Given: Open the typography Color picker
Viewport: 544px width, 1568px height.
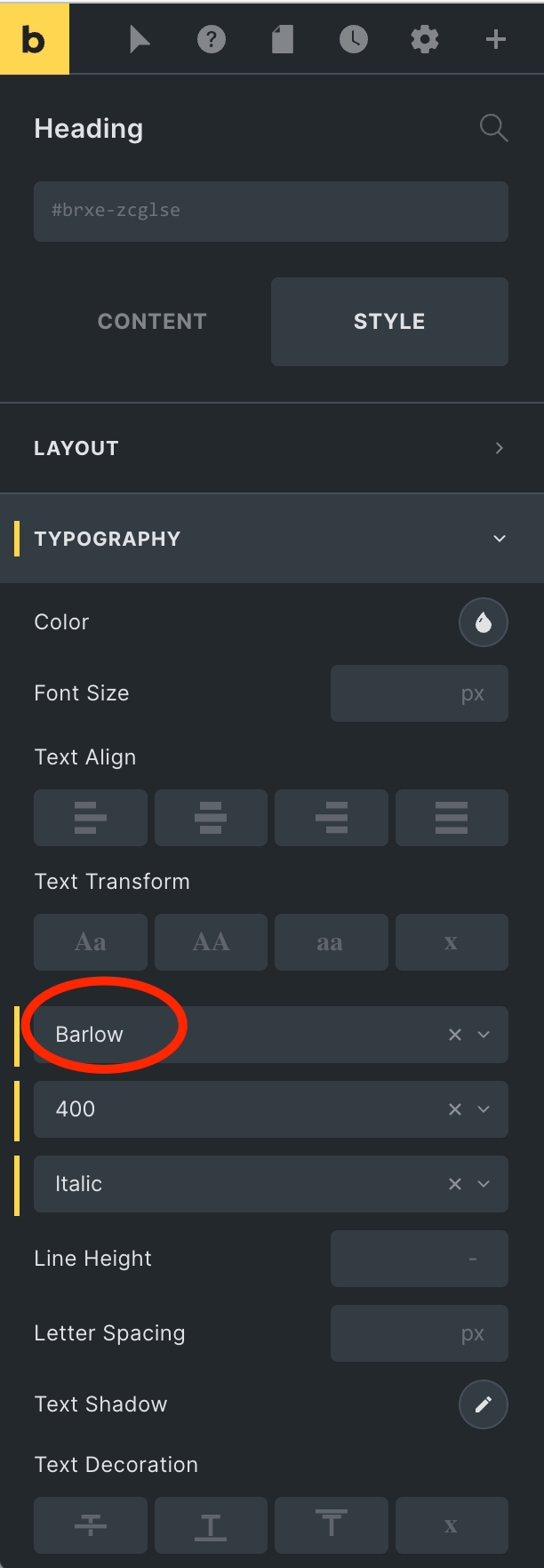Looking at the screenshot, I should pos(484,622).
